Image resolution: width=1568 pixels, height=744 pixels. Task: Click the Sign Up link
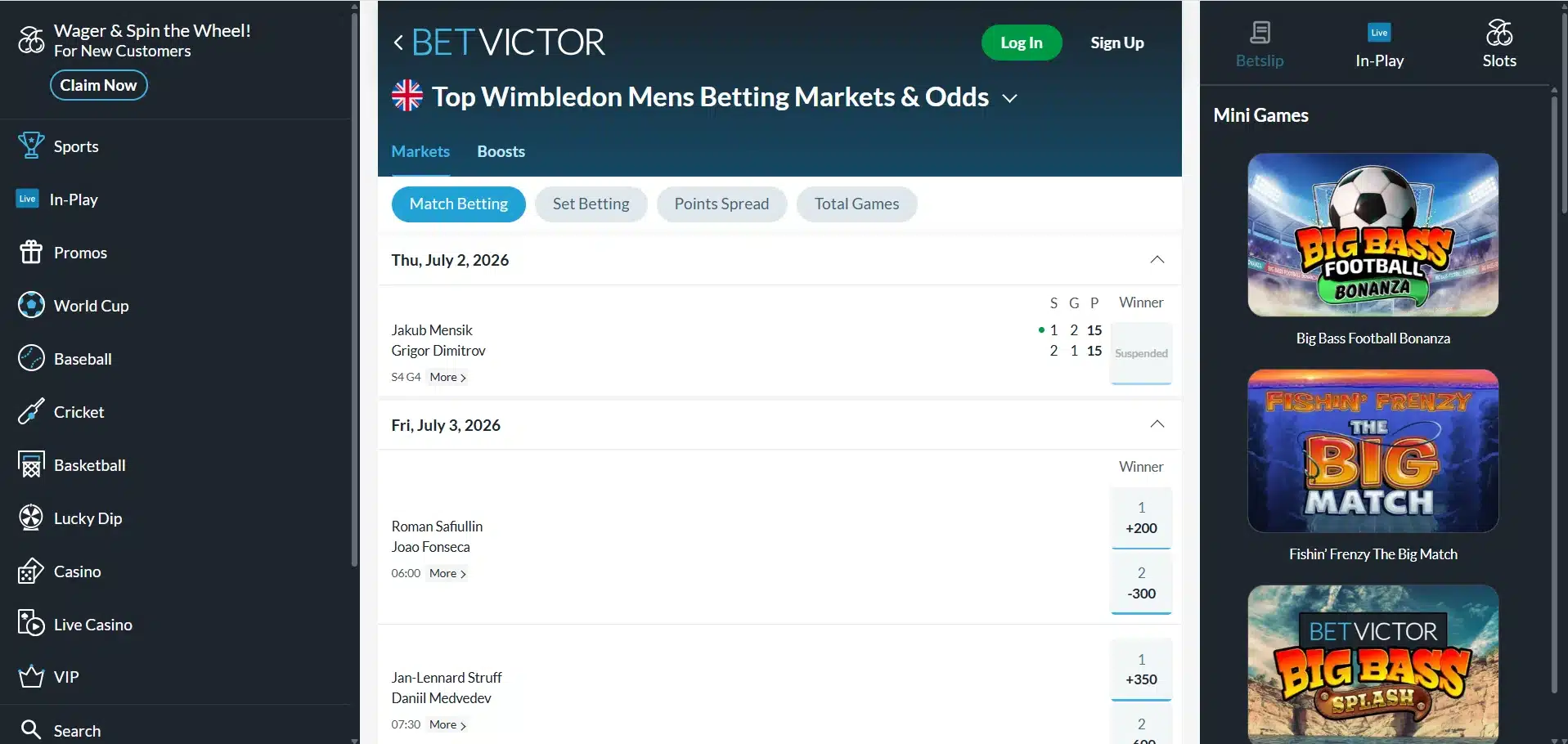coord(1116,43)
